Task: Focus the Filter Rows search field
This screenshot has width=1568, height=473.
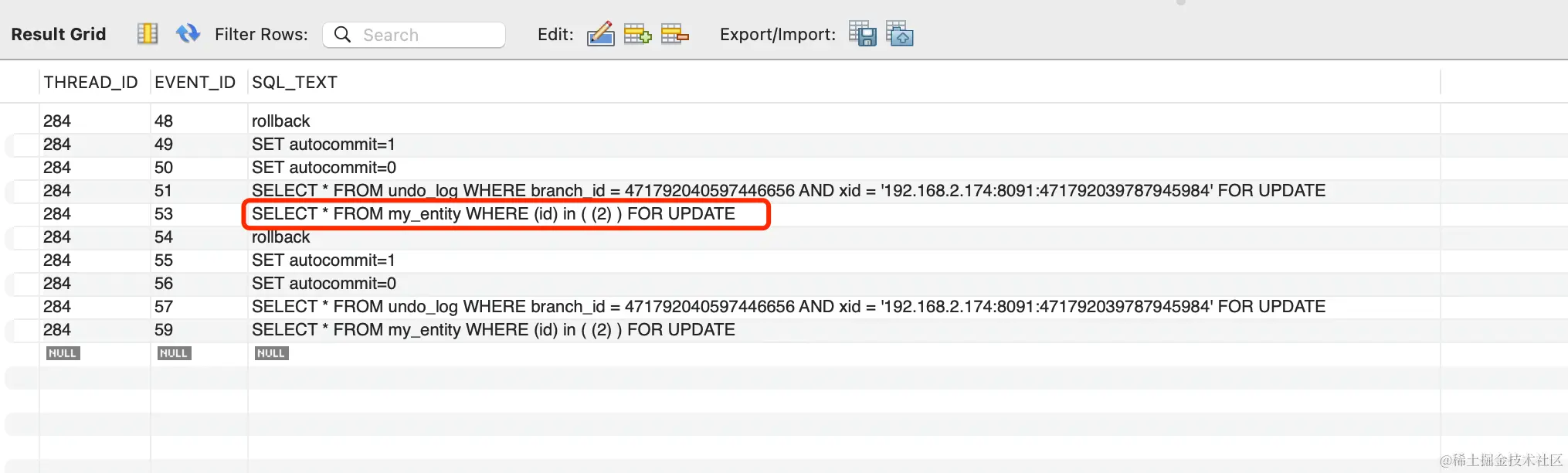Action: [414, 35]
